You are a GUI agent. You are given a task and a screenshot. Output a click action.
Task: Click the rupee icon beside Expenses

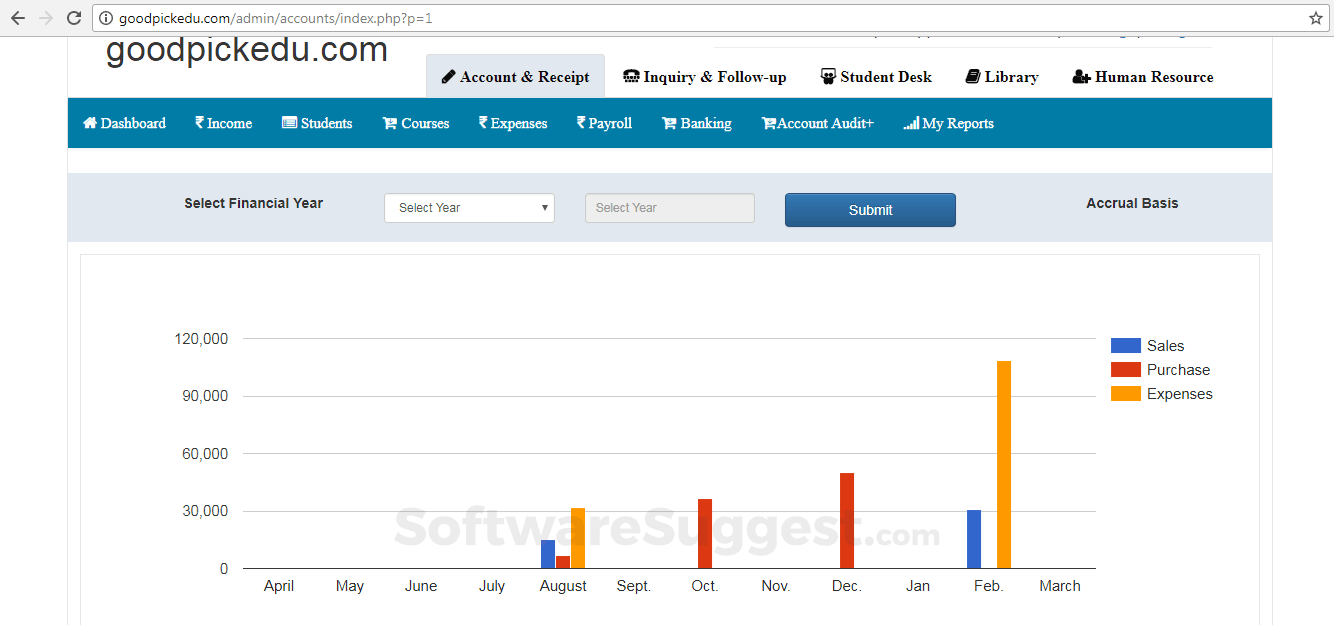(x=483, y=123)
